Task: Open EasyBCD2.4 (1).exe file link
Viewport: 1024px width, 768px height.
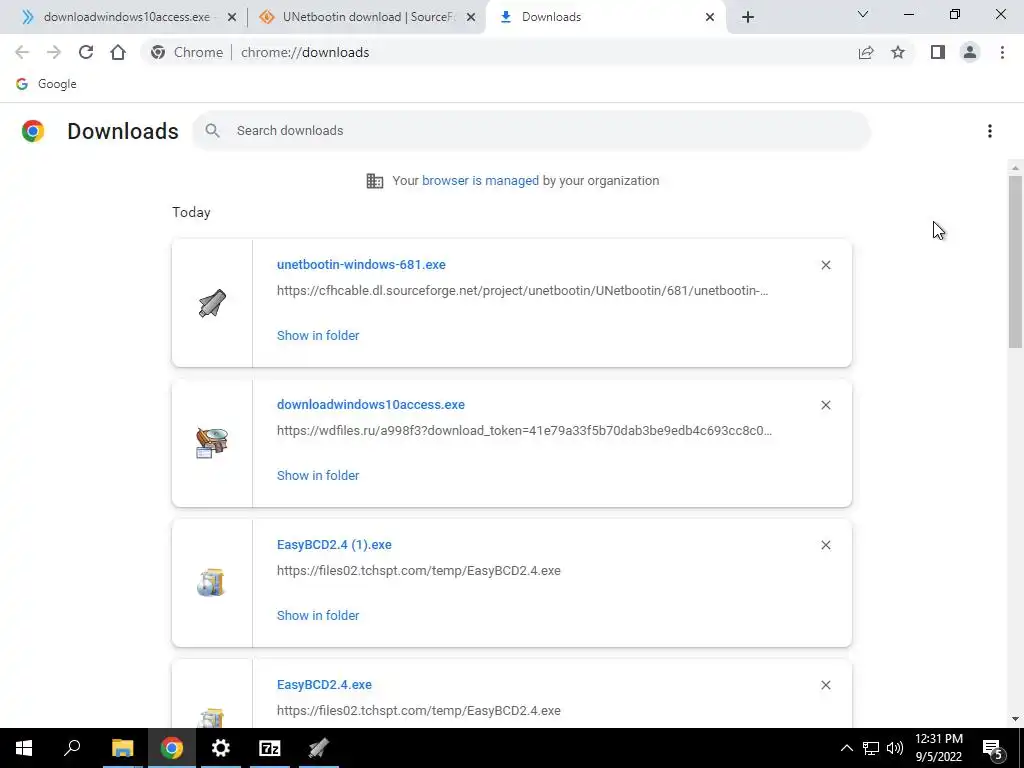Action: coord(334,545)
